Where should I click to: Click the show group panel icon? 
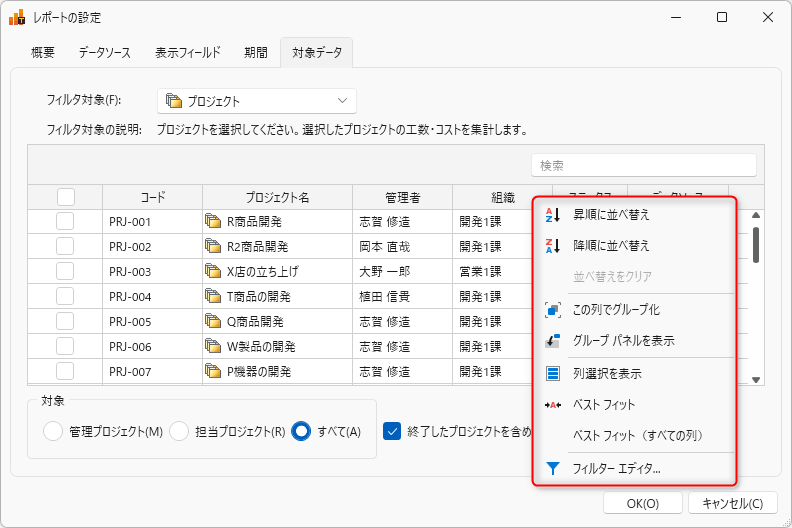tap(553, 341)
